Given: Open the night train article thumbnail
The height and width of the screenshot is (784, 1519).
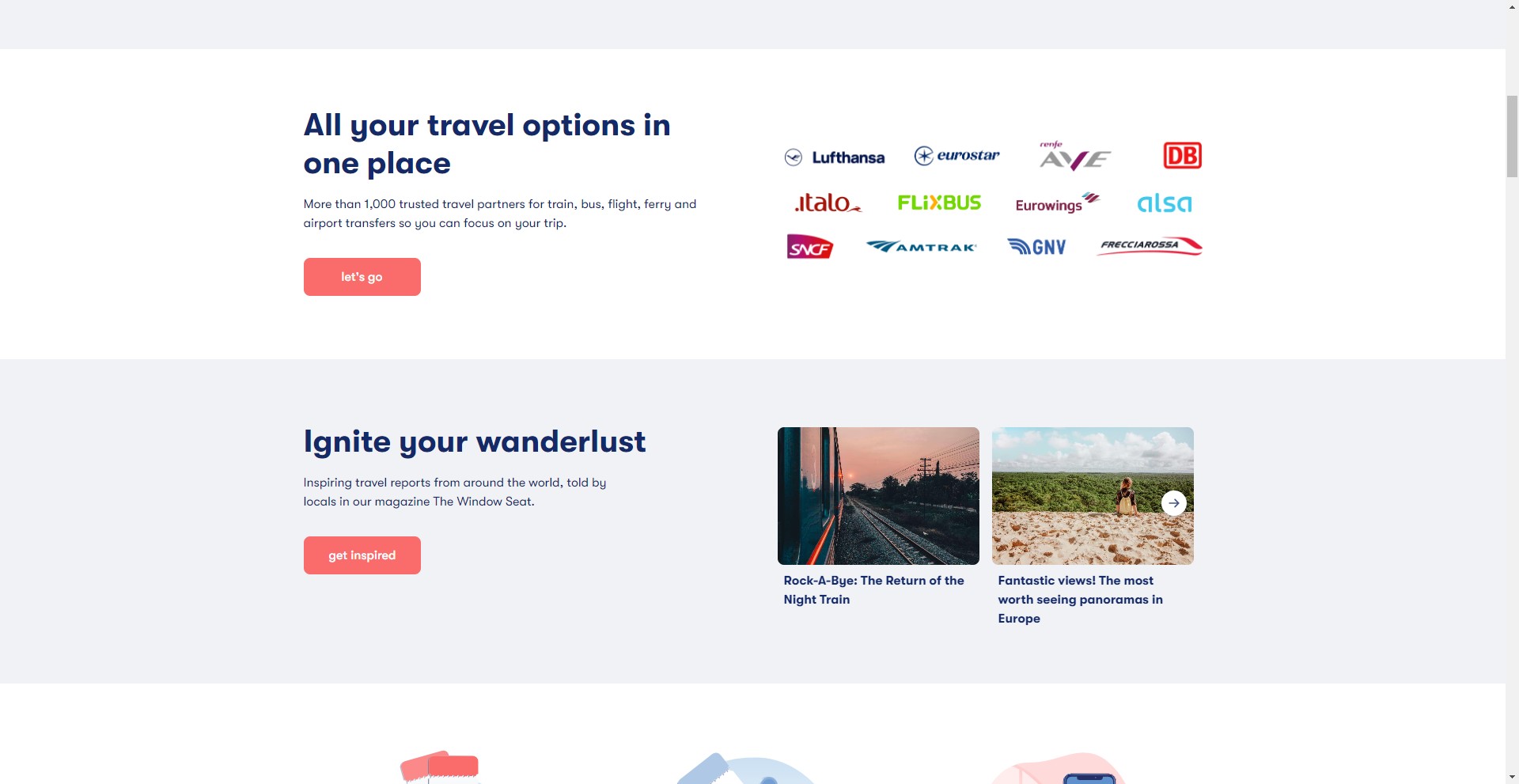Looking at the screenshot, I should point(878,496).
